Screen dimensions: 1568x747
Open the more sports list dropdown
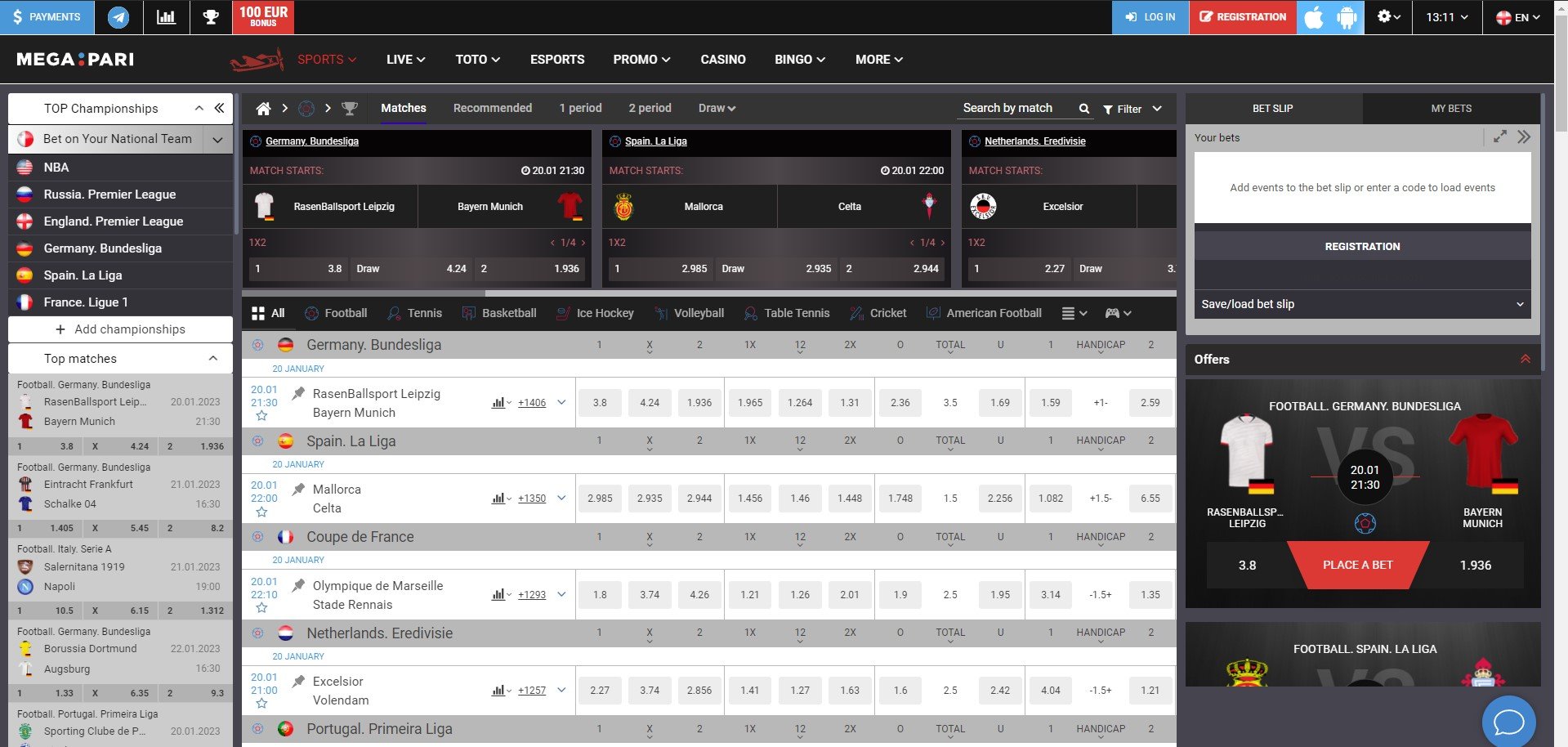click(1074, 313)
